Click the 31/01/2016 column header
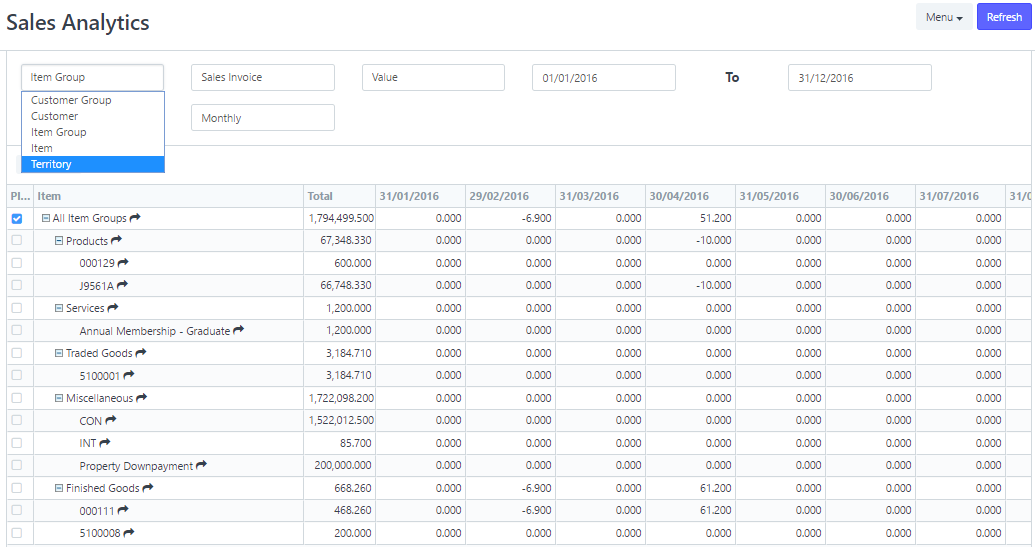Image resolution: width=1035 pixels, height=547 pixels. click(x=420, y=196)
